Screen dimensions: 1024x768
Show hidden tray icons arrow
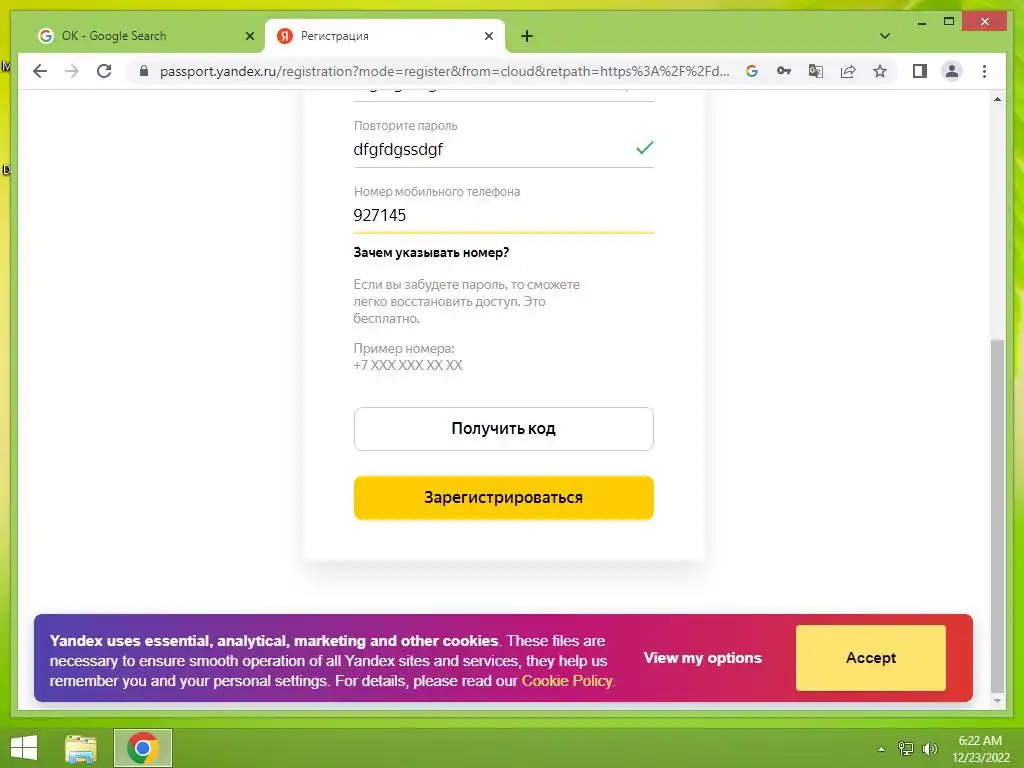[x=881, y=748]
